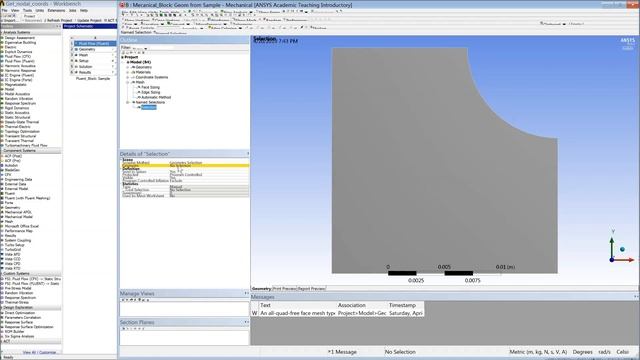Collapse the Analysis Systems toolbox group
The height and width of the screenshot is (360, 640).
click(x=2, y=32)
